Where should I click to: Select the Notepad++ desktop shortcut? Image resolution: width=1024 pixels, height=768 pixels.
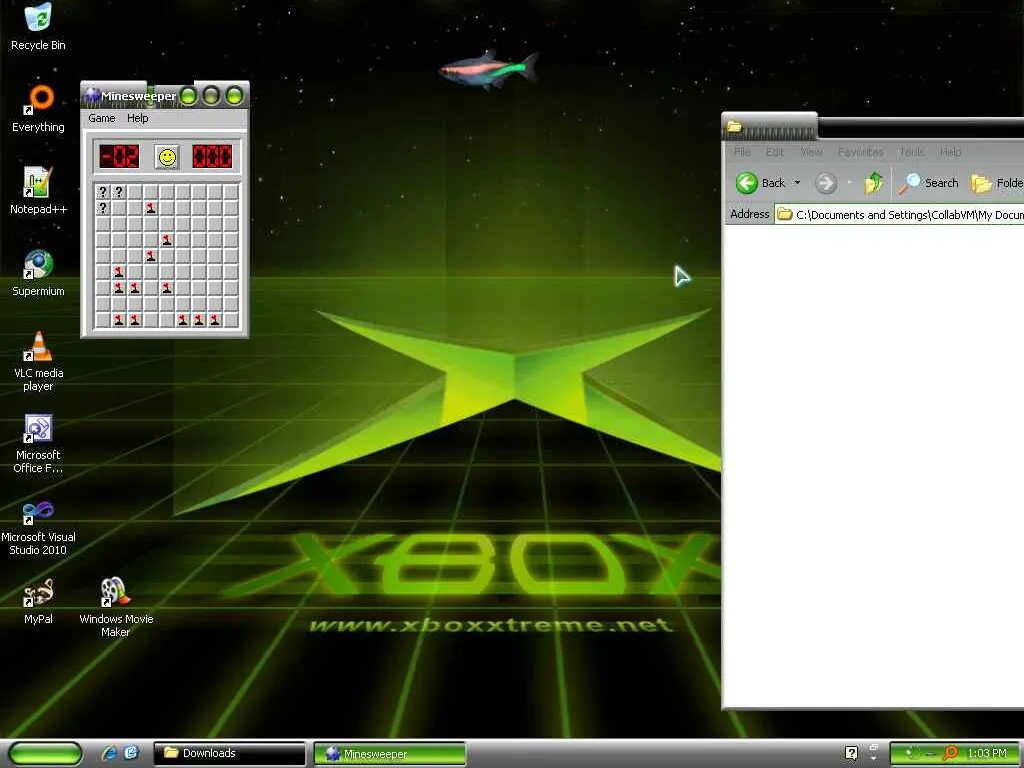pos(38,191)
